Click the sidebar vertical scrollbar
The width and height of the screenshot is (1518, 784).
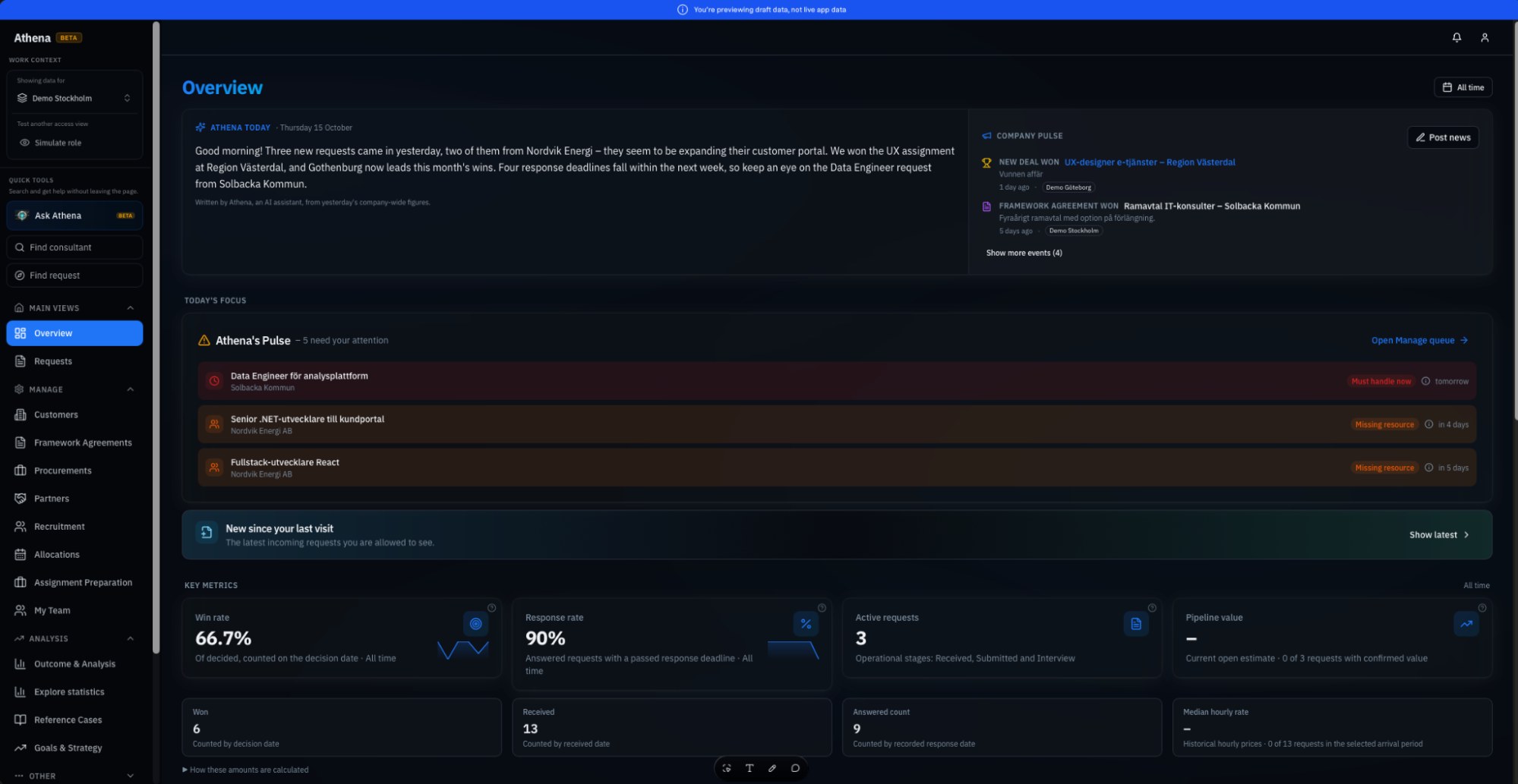click(156, 337)
